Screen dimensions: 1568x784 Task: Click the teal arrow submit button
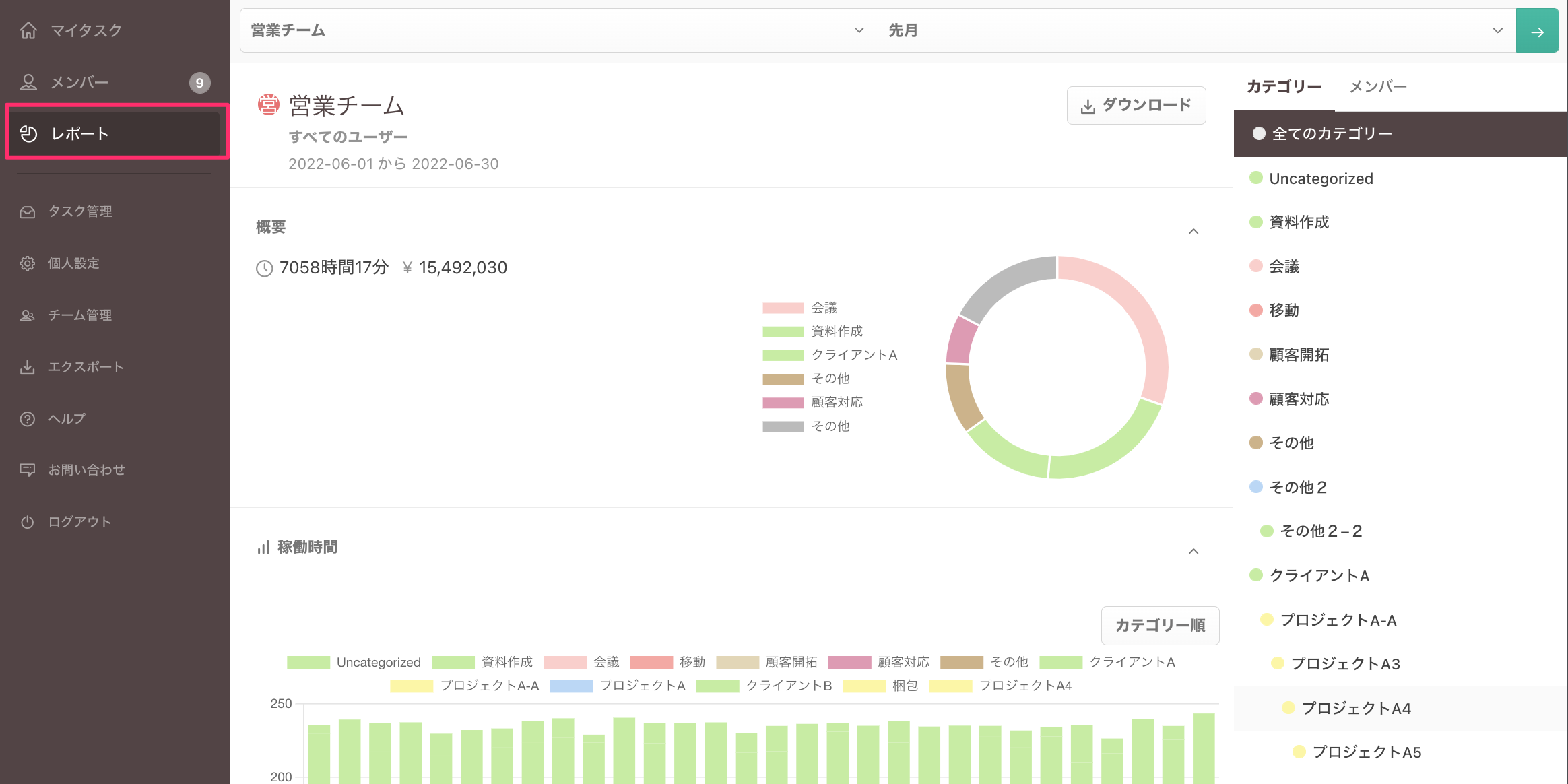tap(1537, 30)
